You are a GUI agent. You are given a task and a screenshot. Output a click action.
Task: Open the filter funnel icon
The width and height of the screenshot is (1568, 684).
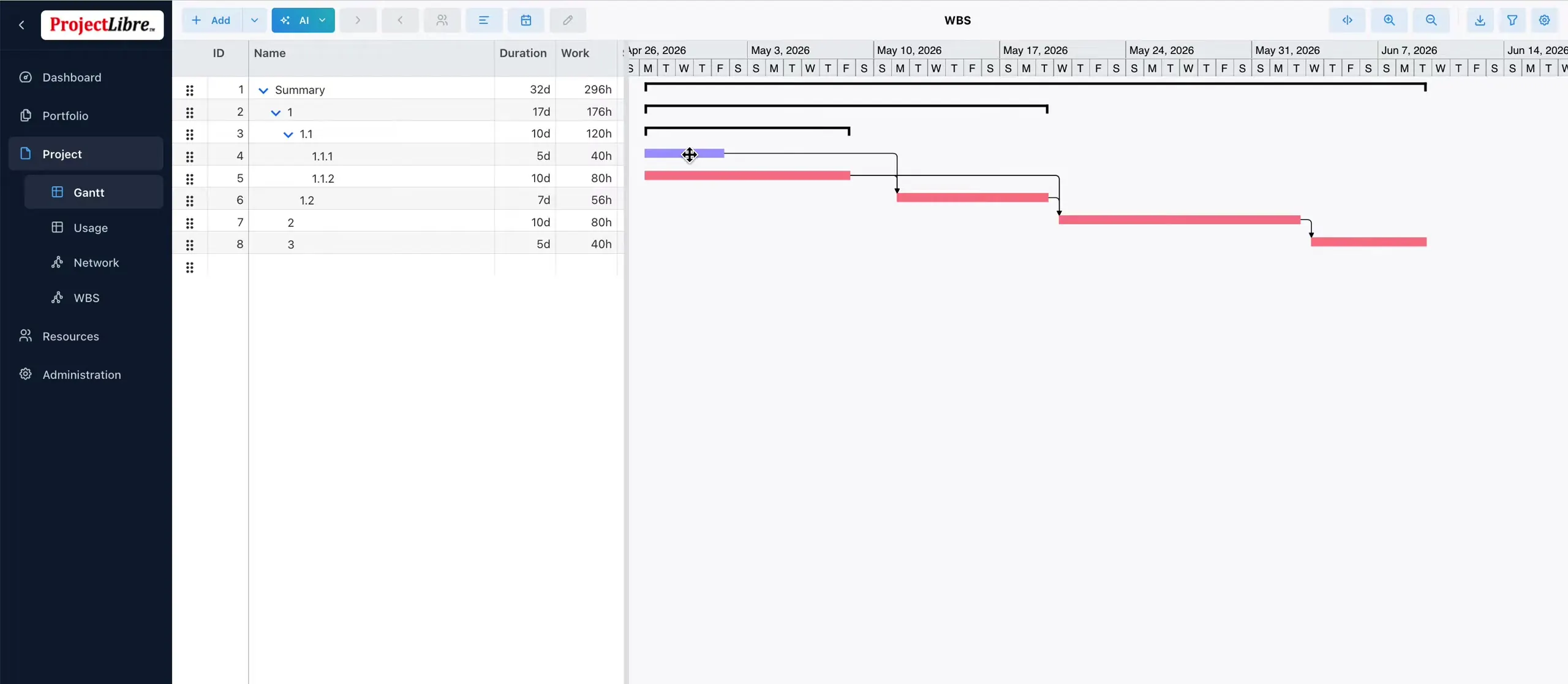pyautogui.click(x=1512, y=20)
